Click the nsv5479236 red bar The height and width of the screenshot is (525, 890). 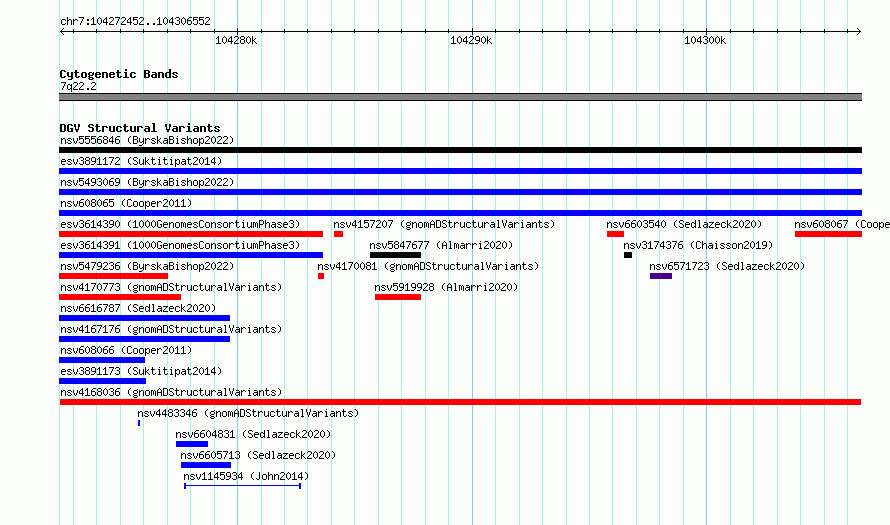114,276
